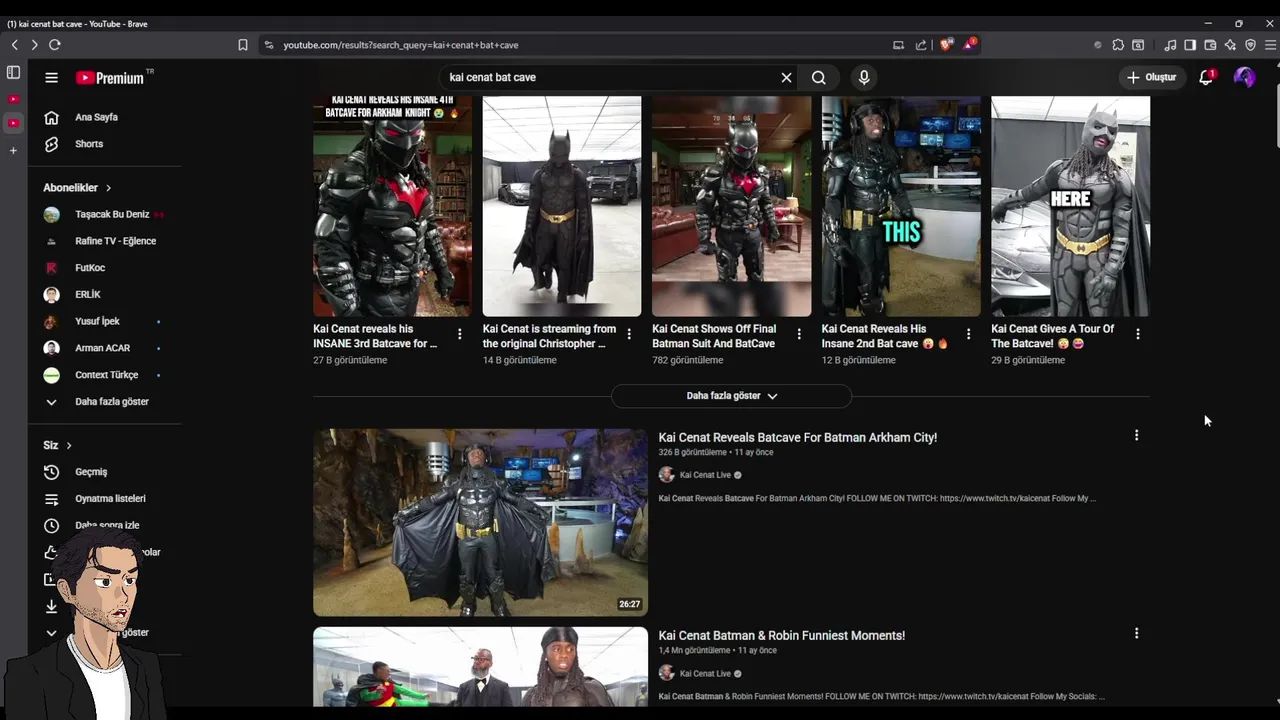Open a new vertical tab with the plus
Viewport: 1280px width, 720px height.
13,150
